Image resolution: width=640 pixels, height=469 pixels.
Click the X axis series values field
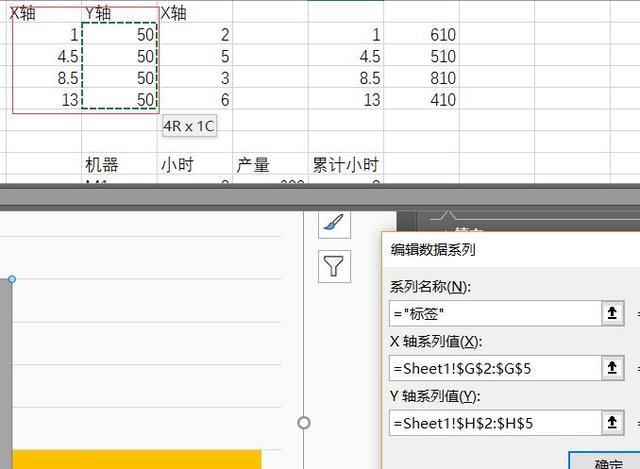pyautogui.click(x=495, y=368)
